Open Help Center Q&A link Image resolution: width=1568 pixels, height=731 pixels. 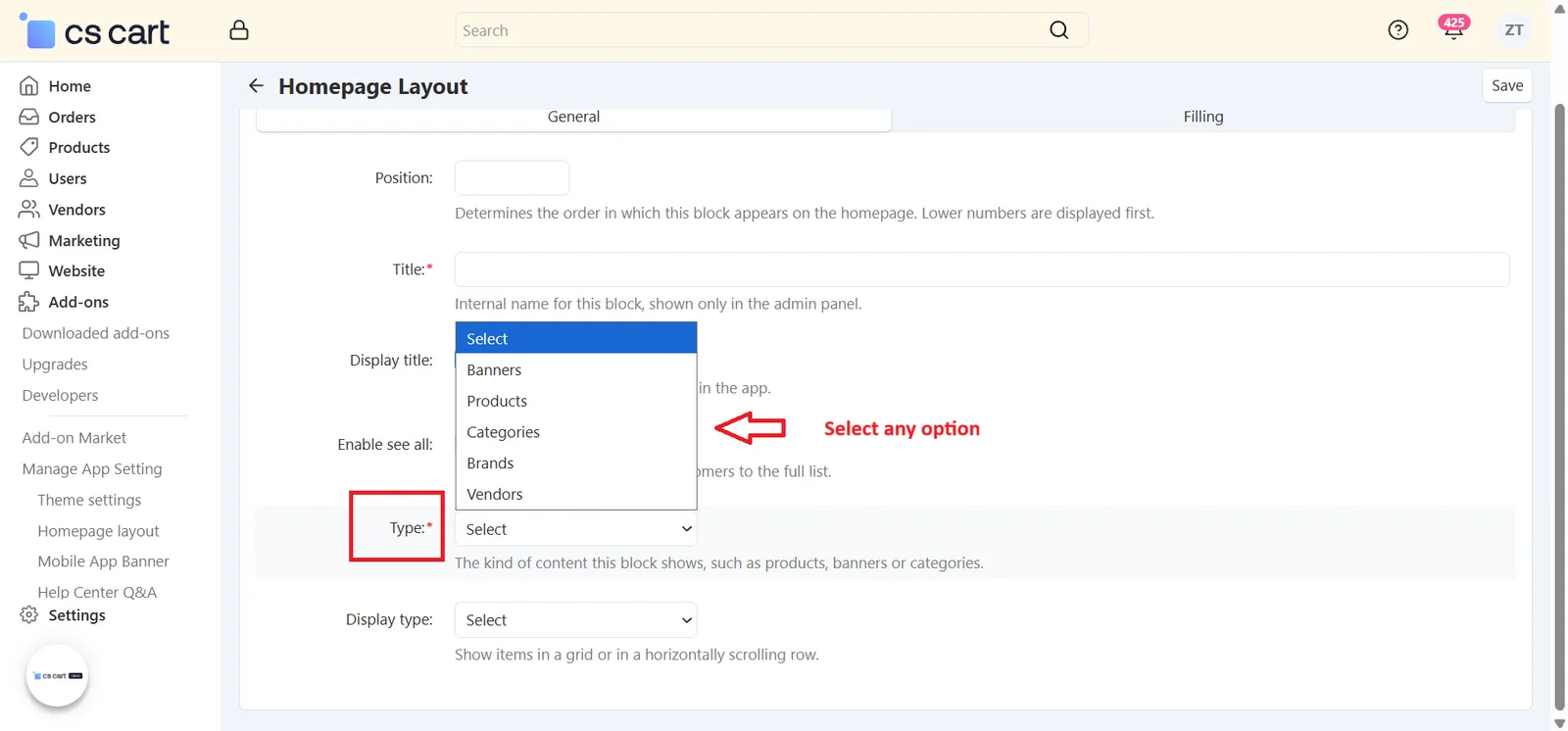click(97, 592)
